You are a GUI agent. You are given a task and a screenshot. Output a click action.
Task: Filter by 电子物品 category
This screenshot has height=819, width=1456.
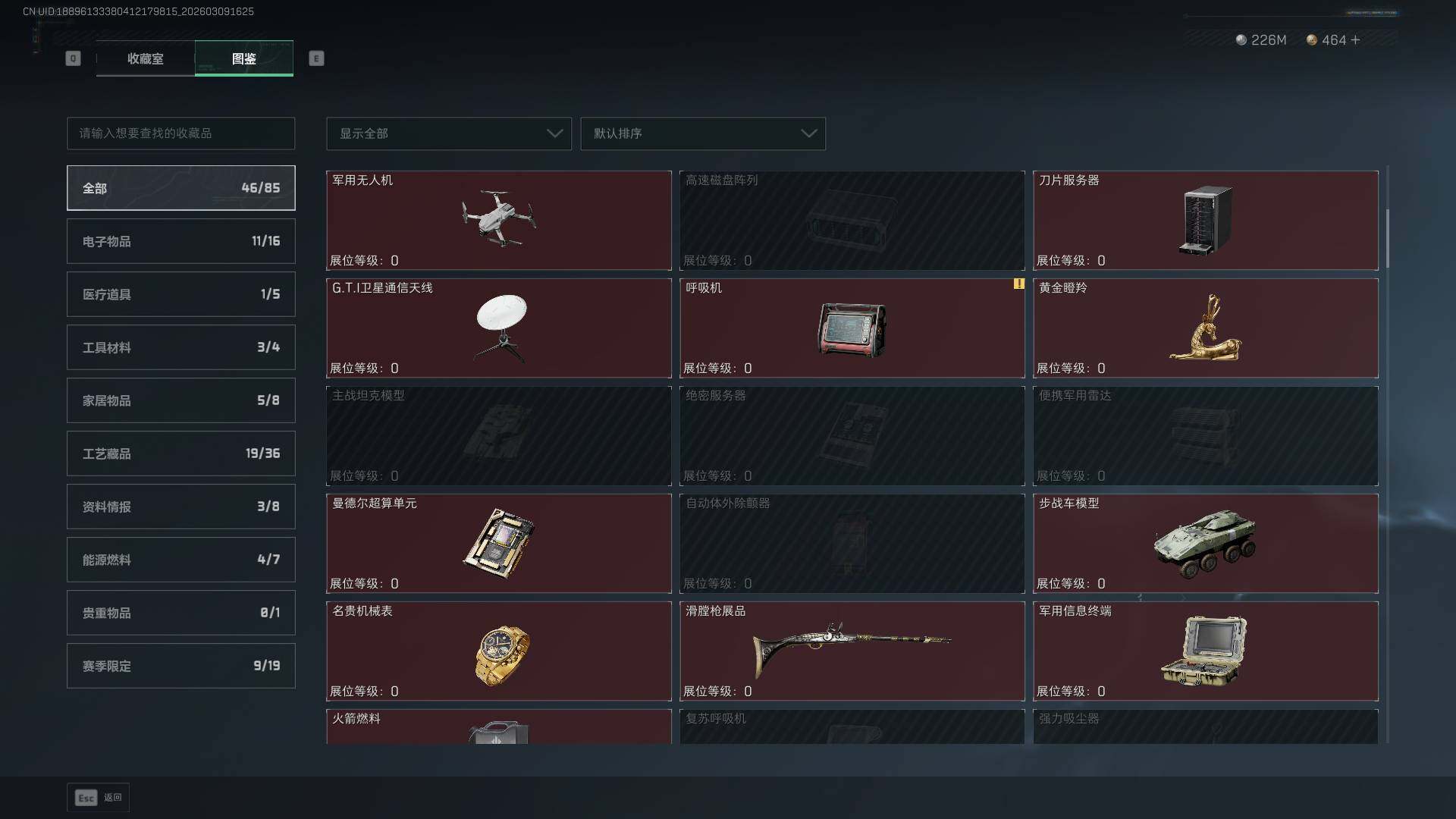tap(181, 241)
